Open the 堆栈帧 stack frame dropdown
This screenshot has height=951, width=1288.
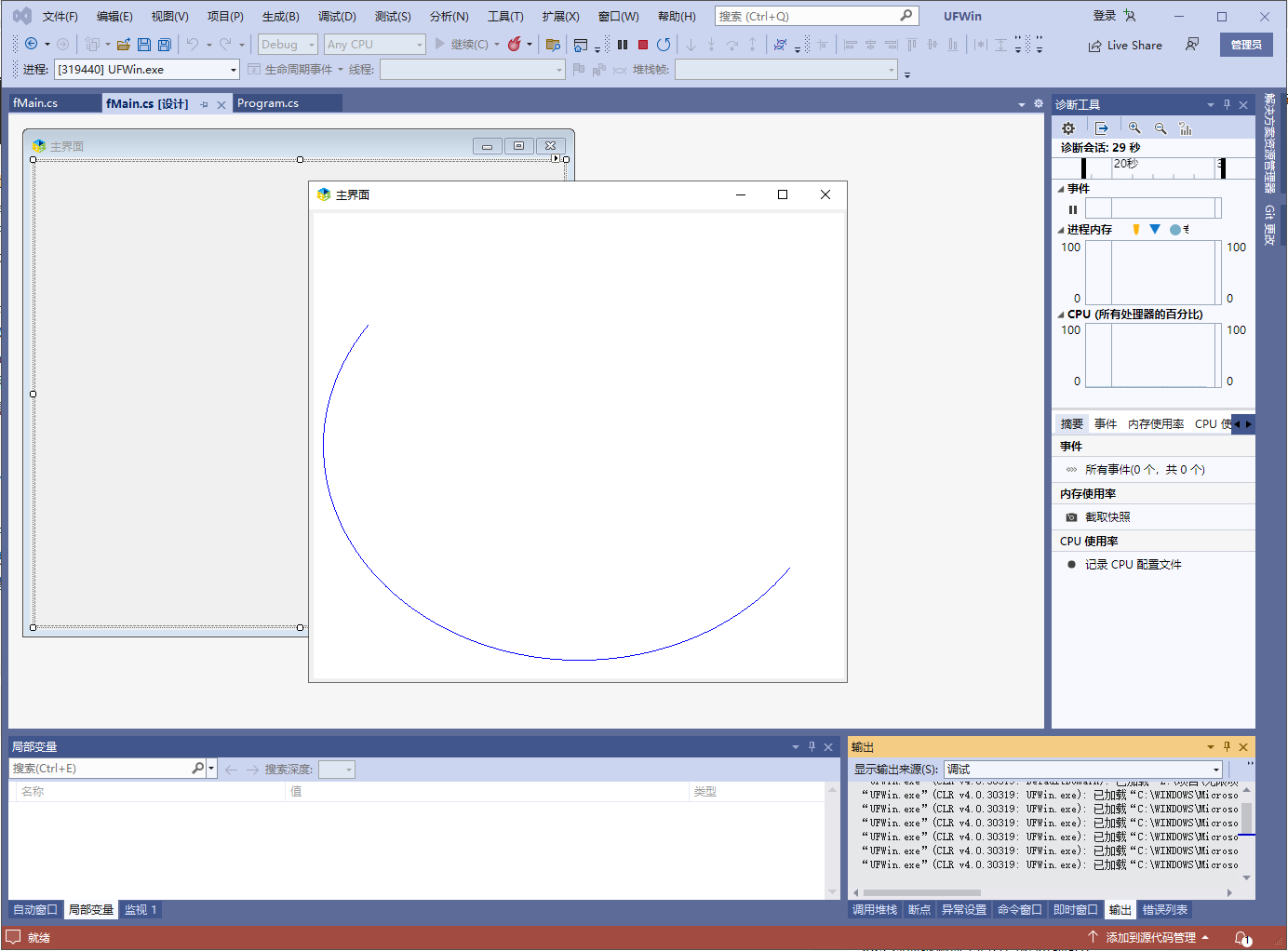click(786, 70)
